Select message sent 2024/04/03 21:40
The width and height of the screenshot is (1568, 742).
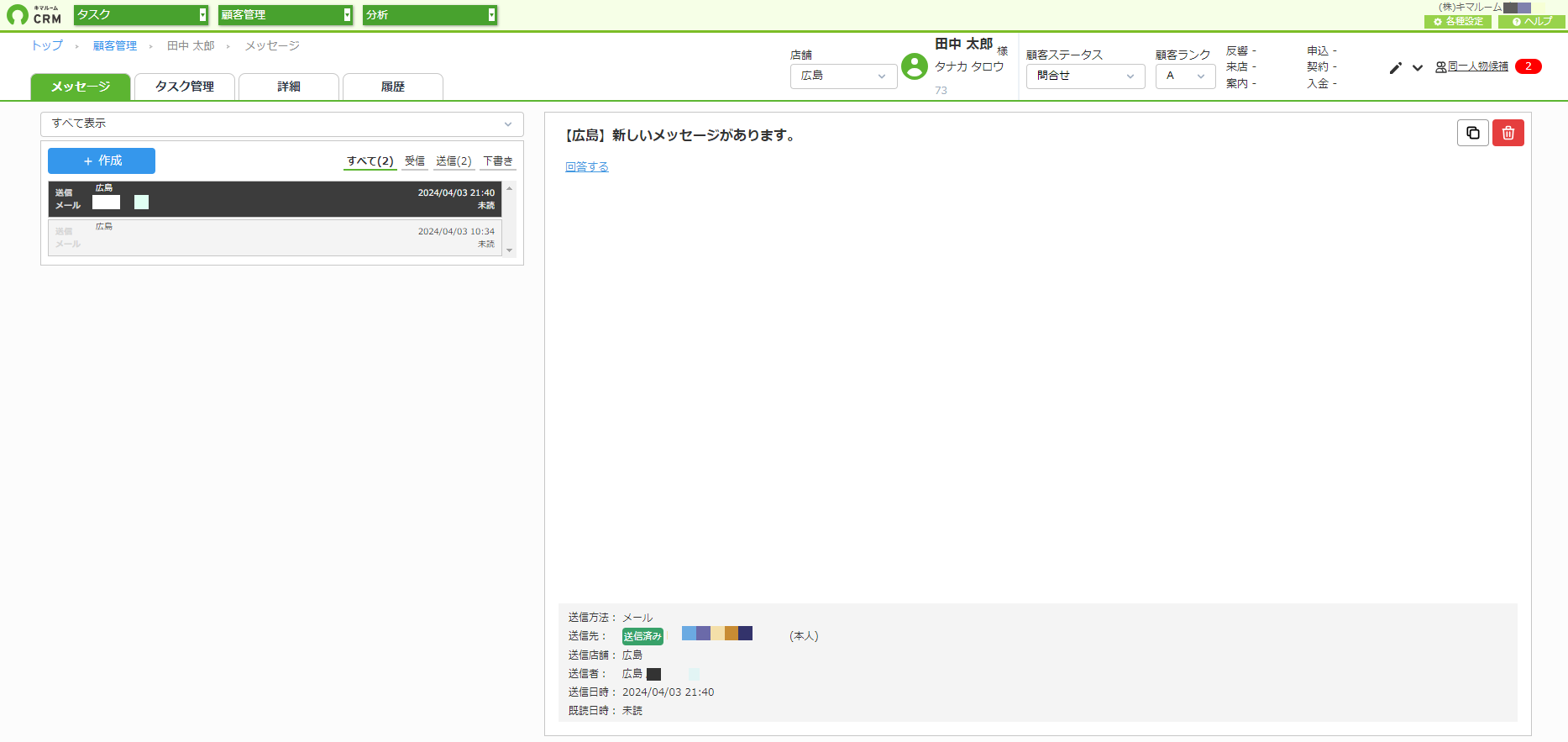point(275,199)
